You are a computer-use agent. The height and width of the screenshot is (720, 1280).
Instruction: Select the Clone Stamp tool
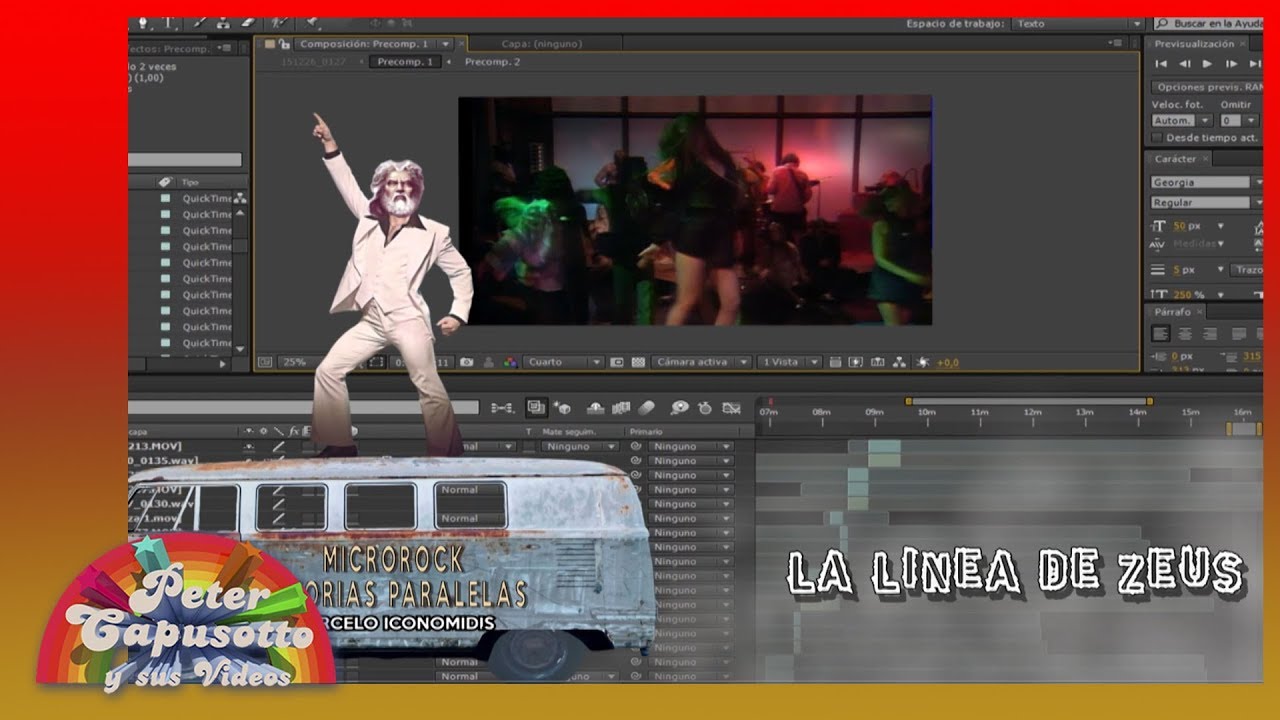coord(223,23)
